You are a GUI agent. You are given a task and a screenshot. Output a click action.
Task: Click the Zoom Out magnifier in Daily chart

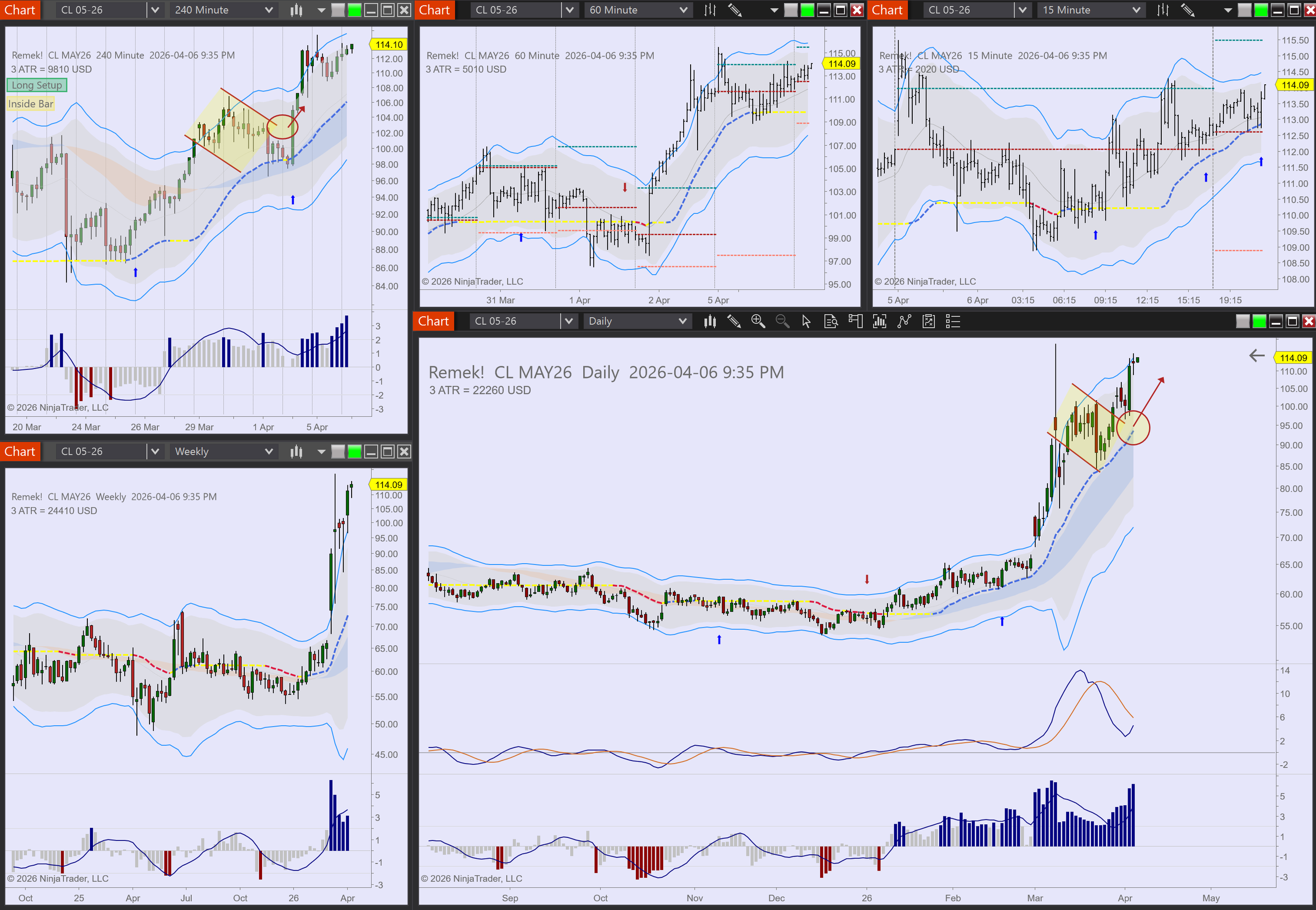point(782,321)
